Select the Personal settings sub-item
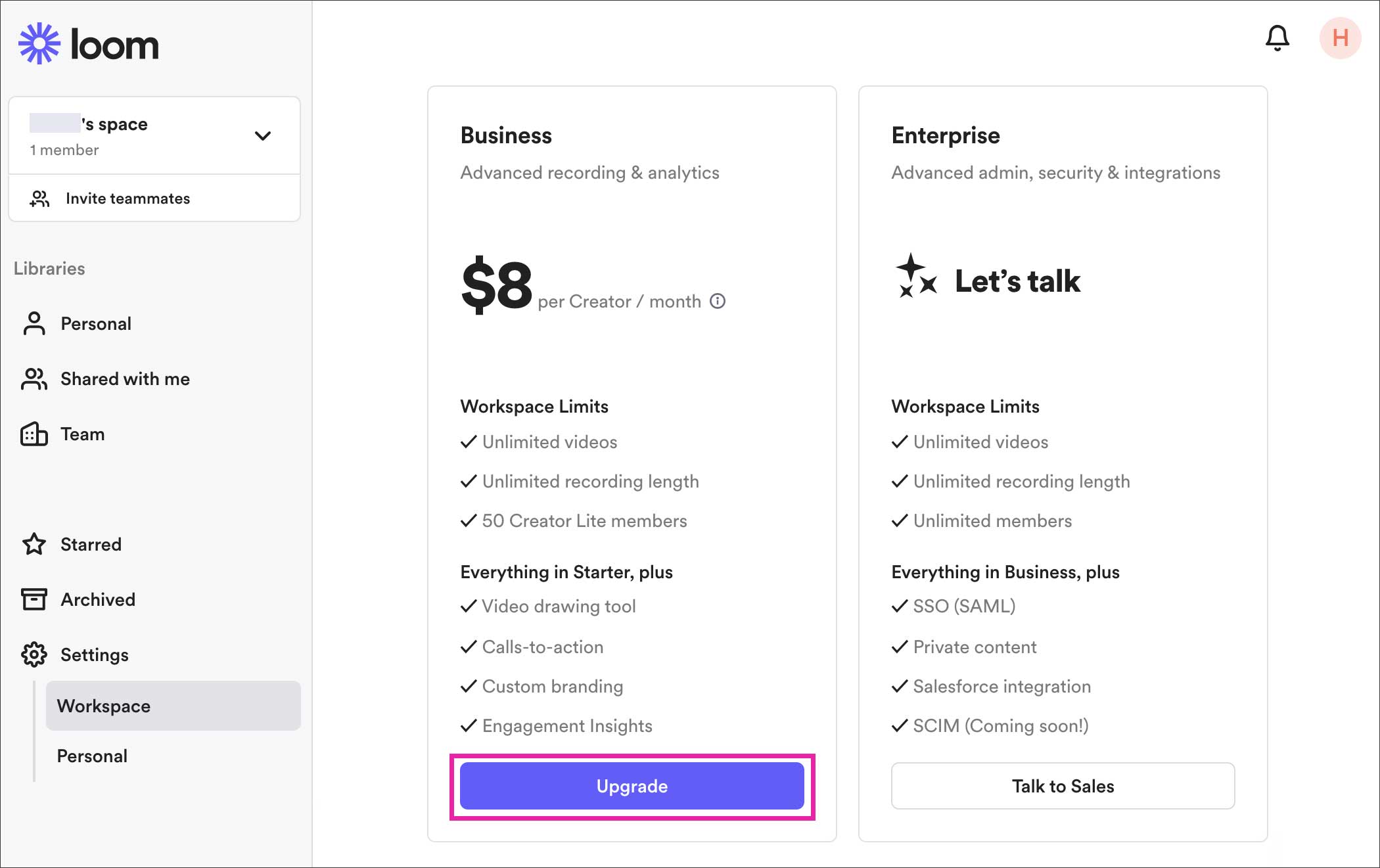 [x=92, y=756]
